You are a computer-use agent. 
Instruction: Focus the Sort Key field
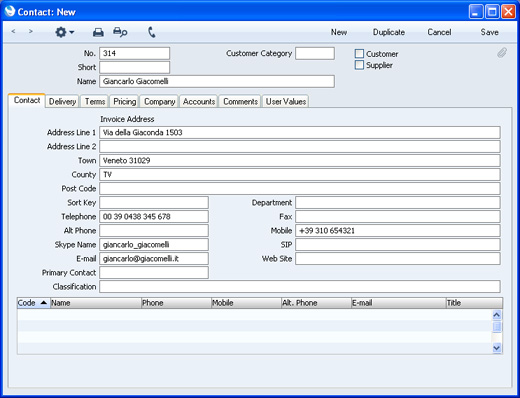[x=154, y=203]
